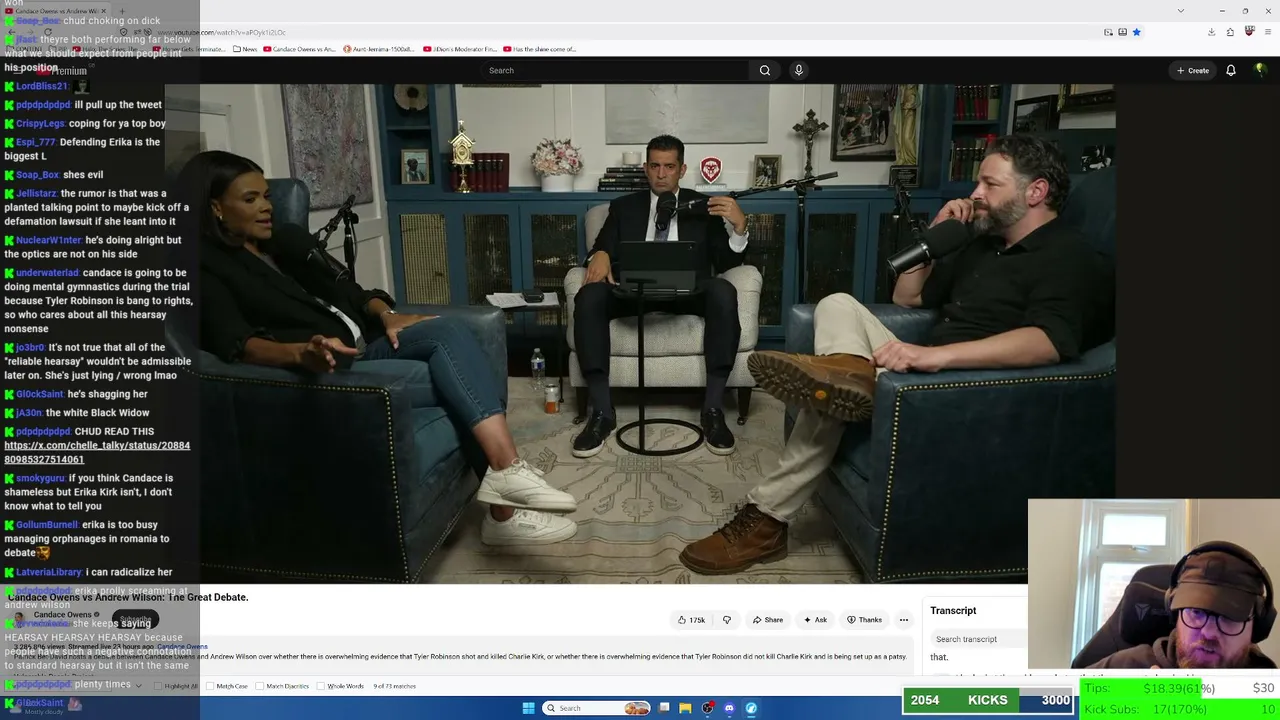Like the video with thumbs up 175k

691,620
